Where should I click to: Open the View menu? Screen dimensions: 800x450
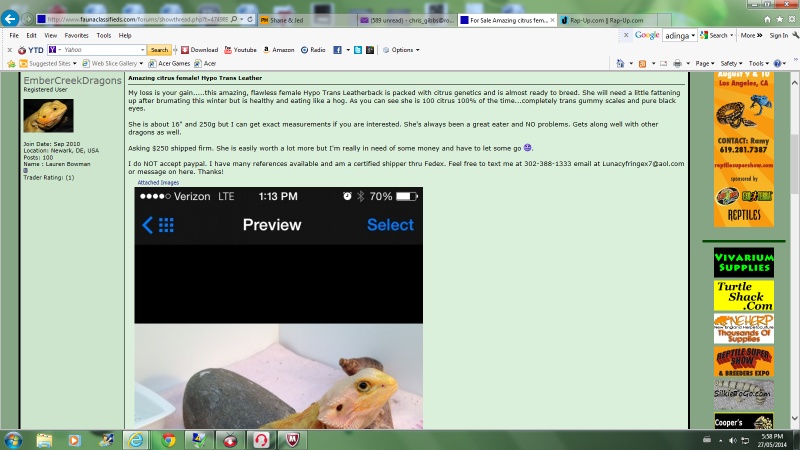[51, 36]
